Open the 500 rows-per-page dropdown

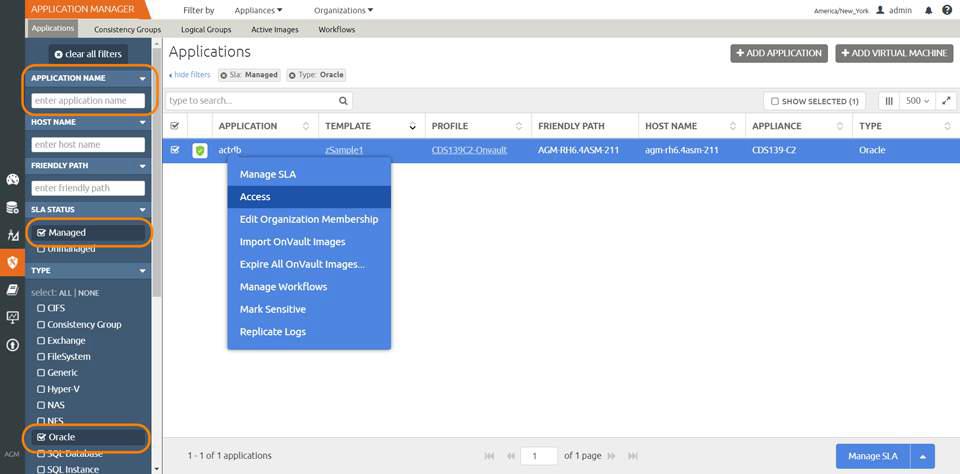918,101
